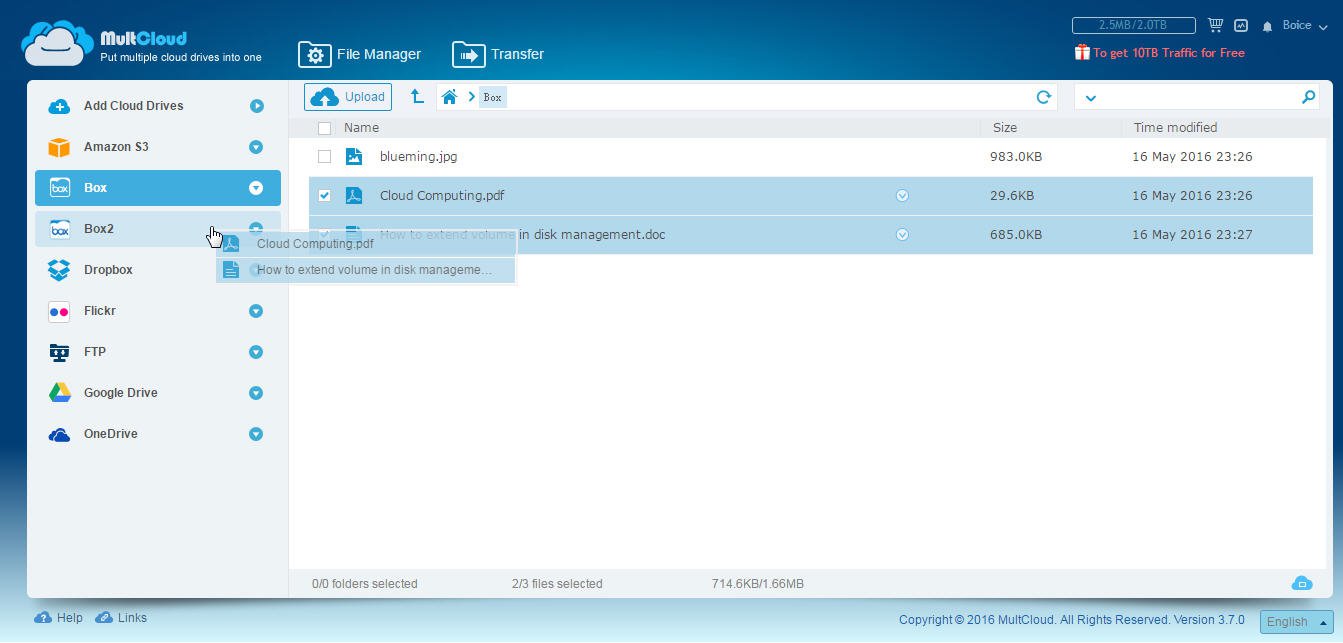This screenshot has height=643, width=1343.
Task: Click the traffic usage progress bar
Action: (x=1133, y=25)
